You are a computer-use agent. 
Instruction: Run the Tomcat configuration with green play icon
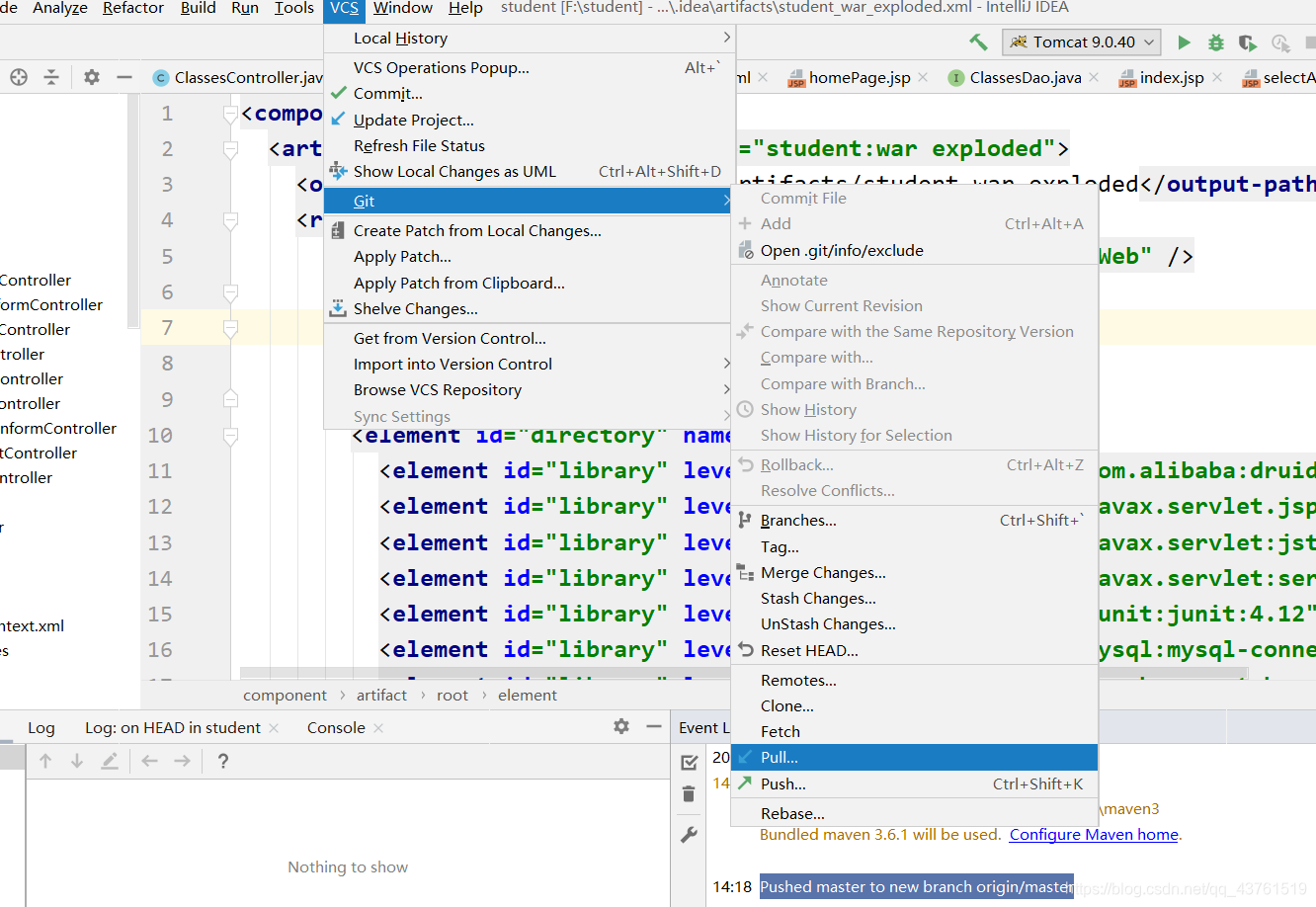pos(1184,42)
